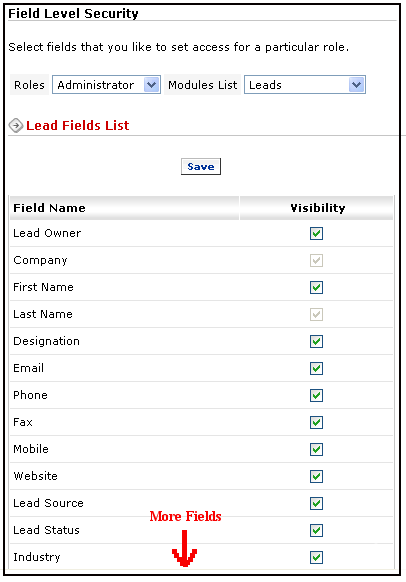
Task: Click the Save button
Action: 201,166
